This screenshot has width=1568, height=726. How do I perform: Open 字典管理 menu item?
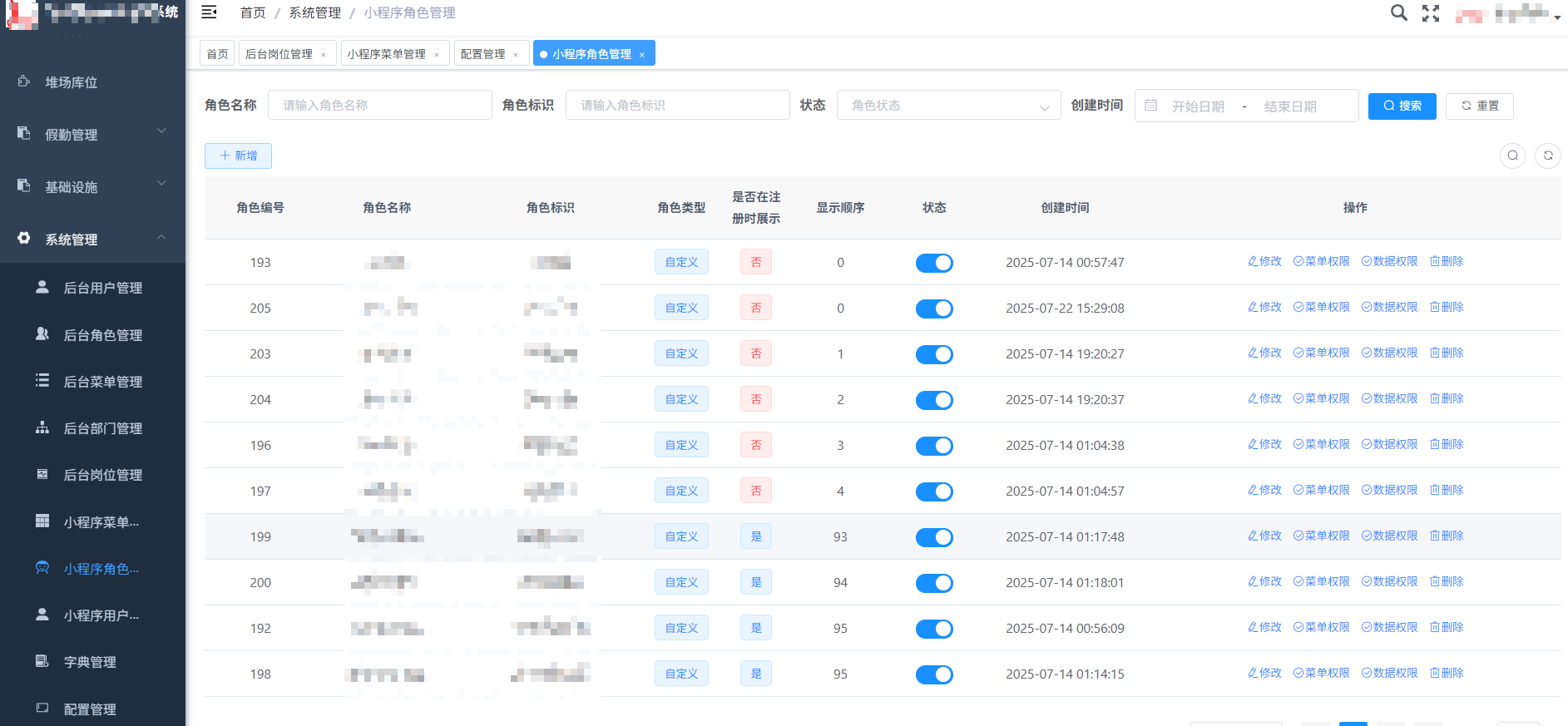[93, 662]
